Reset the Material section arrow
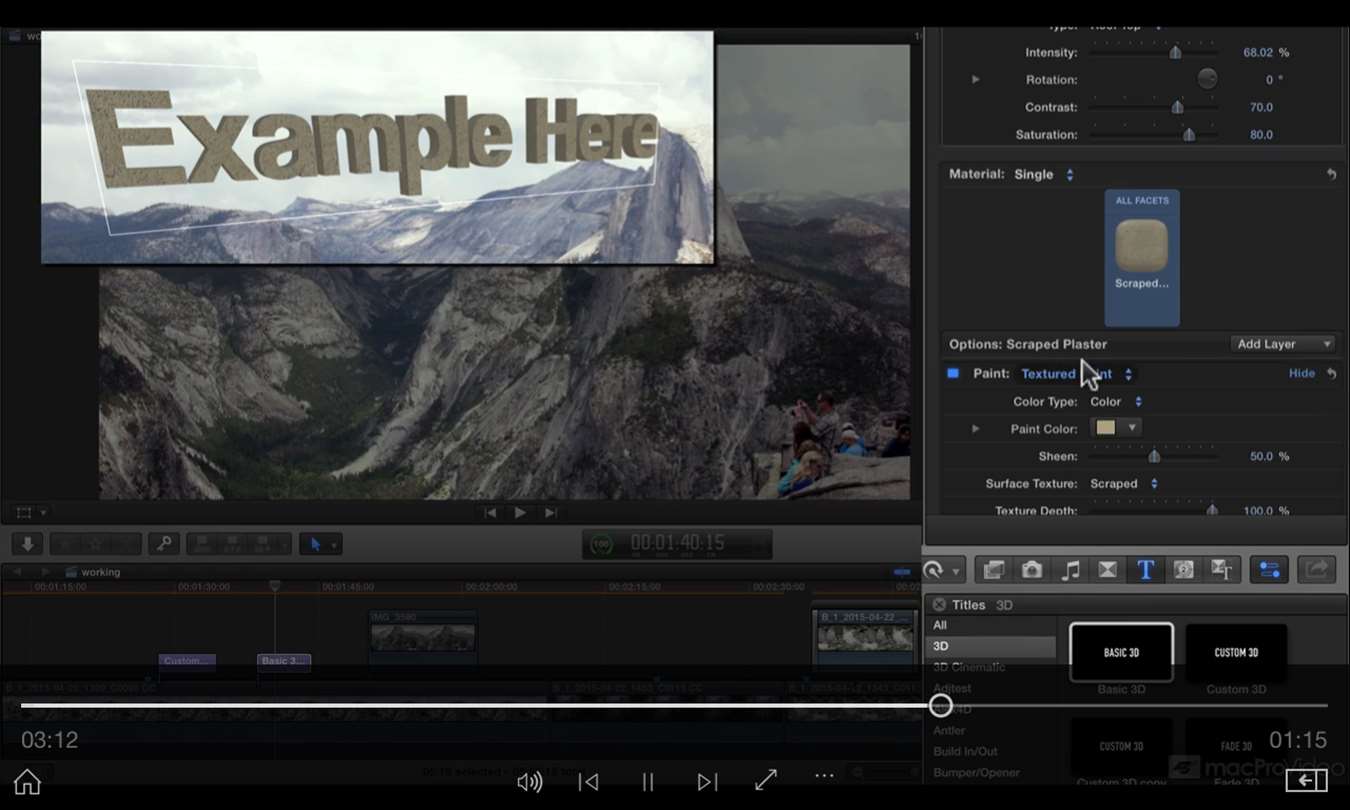Viewport: 1350px width, 810px height. pos(1331,174)
